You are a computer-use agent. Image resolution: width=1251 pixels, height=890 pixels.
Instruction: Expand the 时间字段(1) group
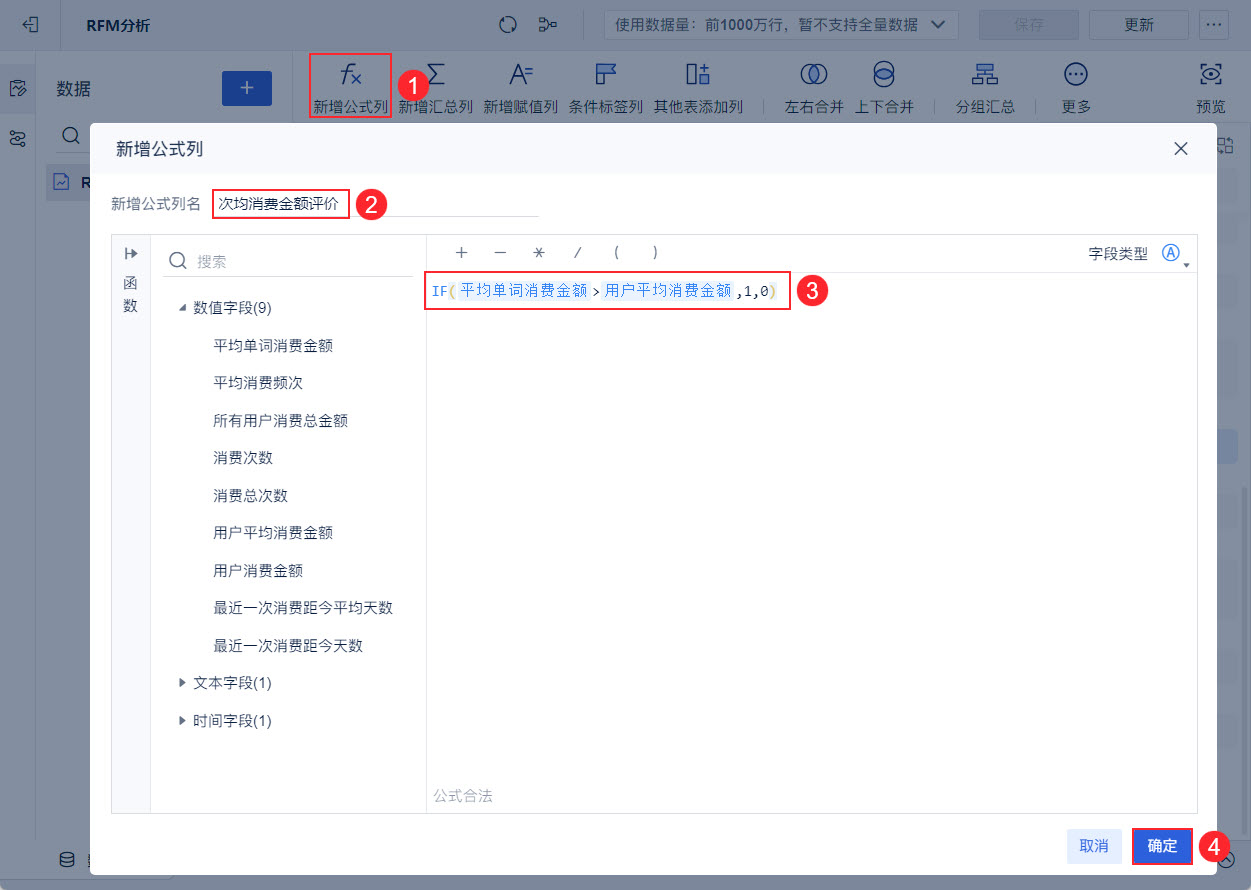(182, 721)
